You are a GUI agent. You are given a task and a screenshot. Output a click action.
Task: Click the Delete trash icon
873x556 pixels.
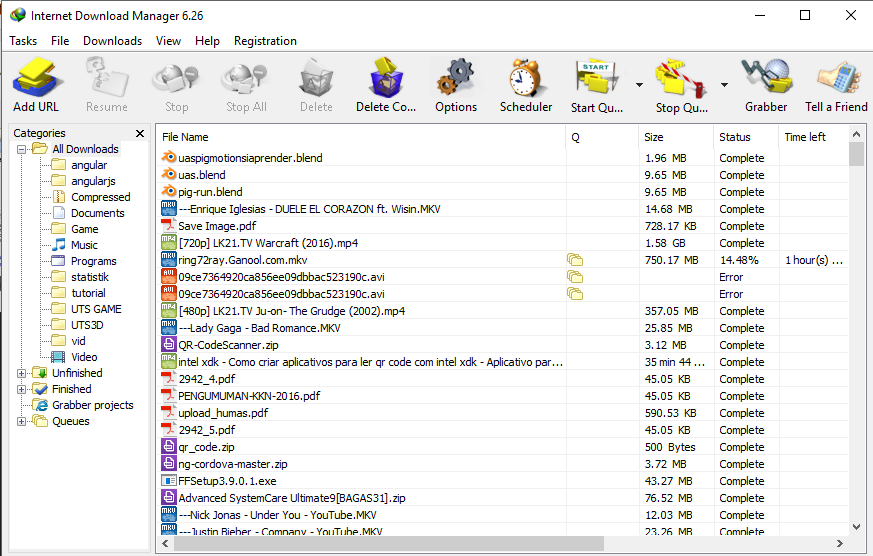pos(316,78)
